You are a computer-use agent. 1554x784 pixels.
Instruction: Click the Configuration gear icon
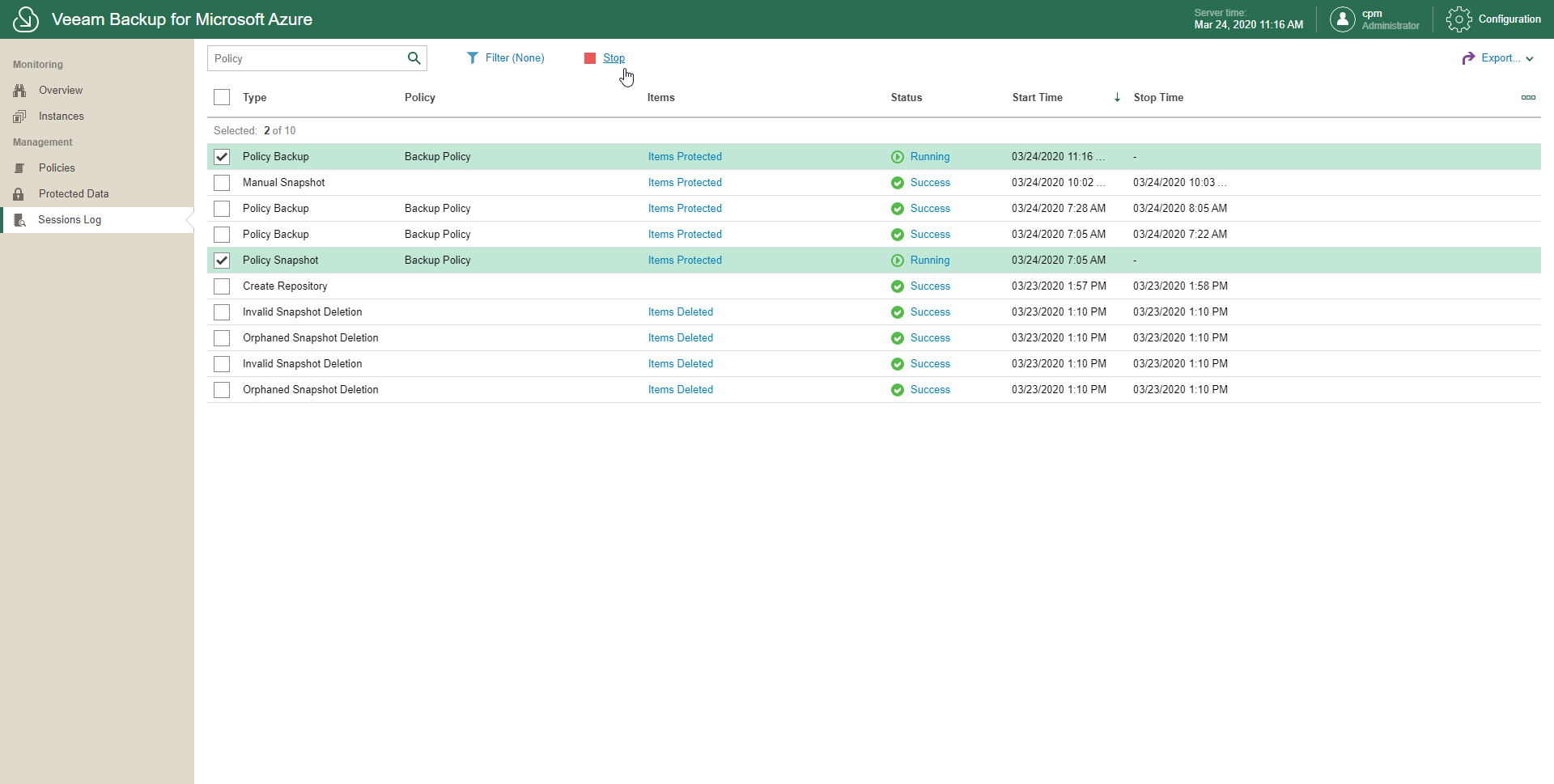(x=1458, y=19)
